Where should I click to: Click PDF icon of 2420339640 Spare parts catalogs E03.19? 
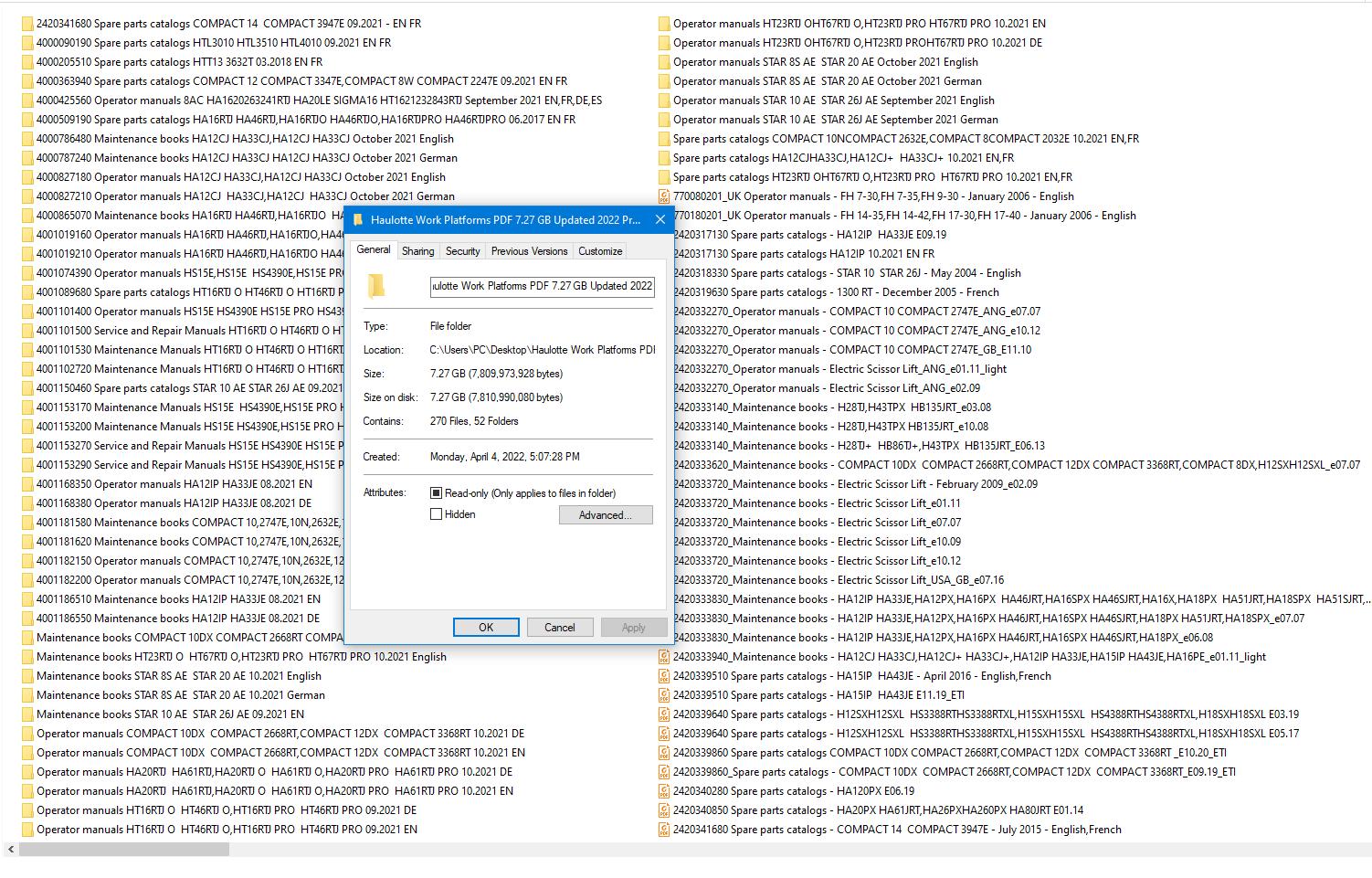(664, 714)
